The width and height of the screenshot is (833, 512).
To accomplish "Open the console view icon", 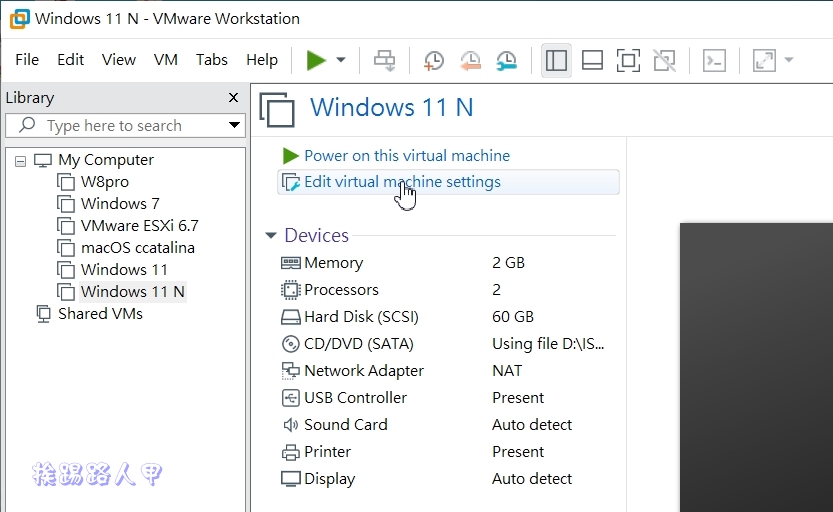I will 714,60.
